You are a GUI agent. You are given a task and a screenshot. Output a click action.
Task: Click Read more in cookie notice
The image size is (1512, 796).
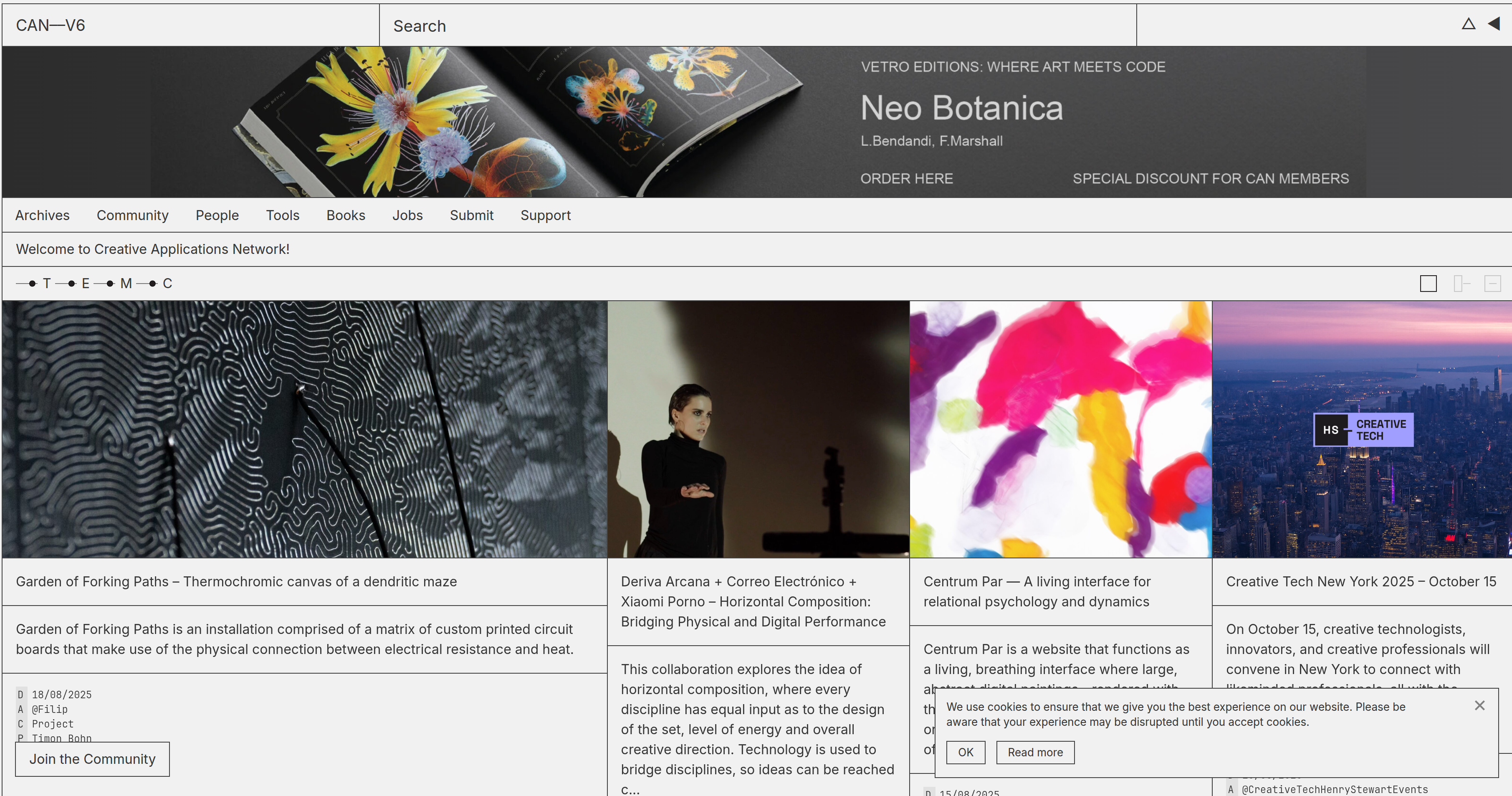click(1035, 752)
